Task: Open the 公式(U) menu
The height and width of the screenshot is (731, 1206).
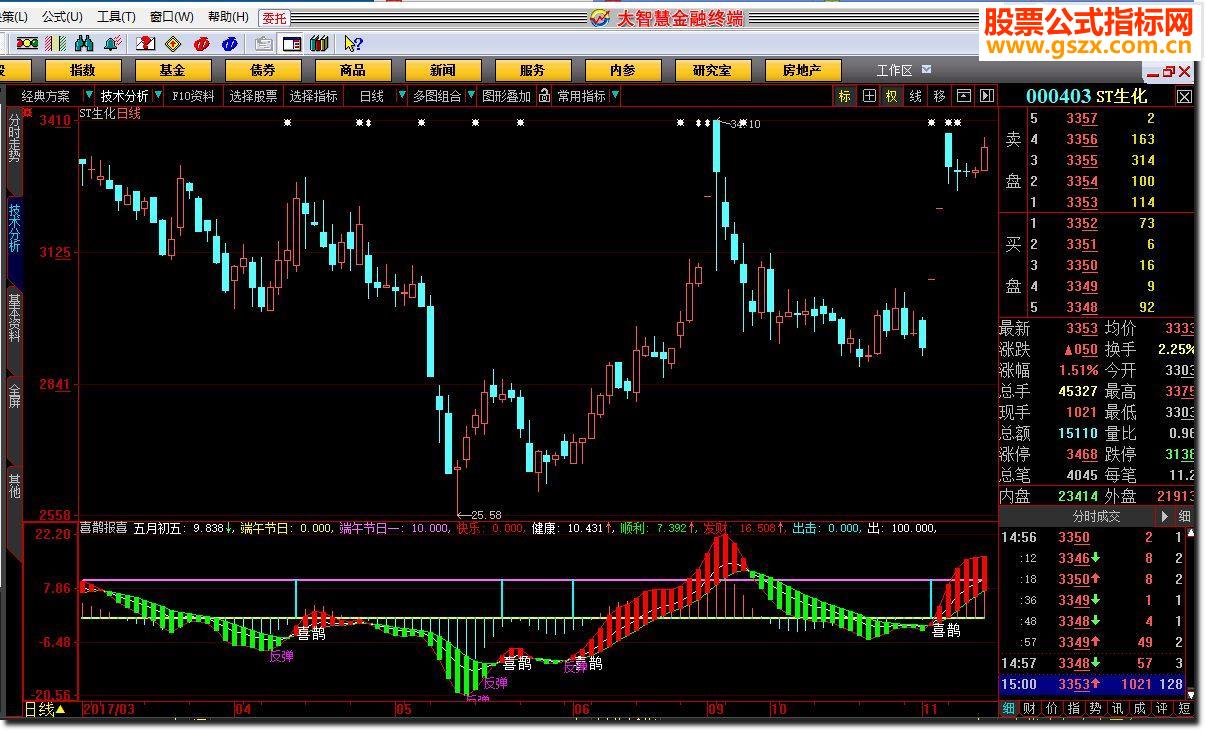Action: [62, 17]
